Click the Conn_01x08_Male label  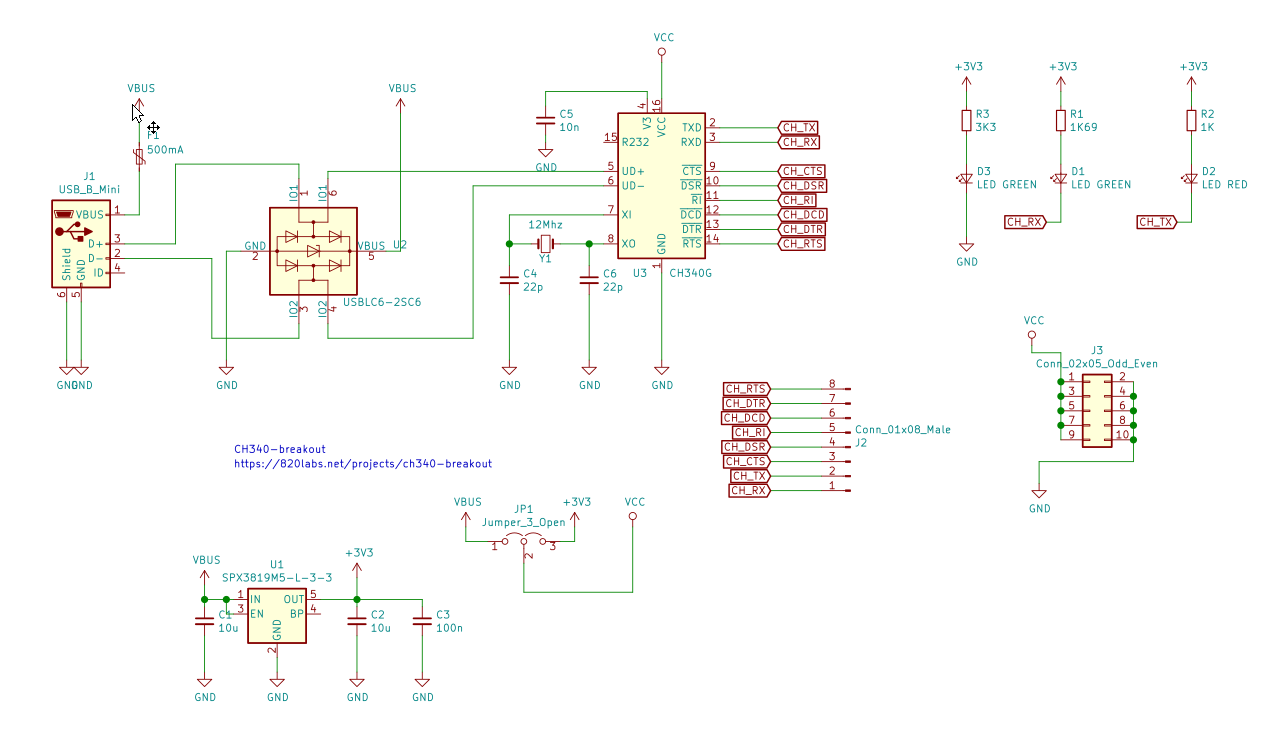pos(903,429)
